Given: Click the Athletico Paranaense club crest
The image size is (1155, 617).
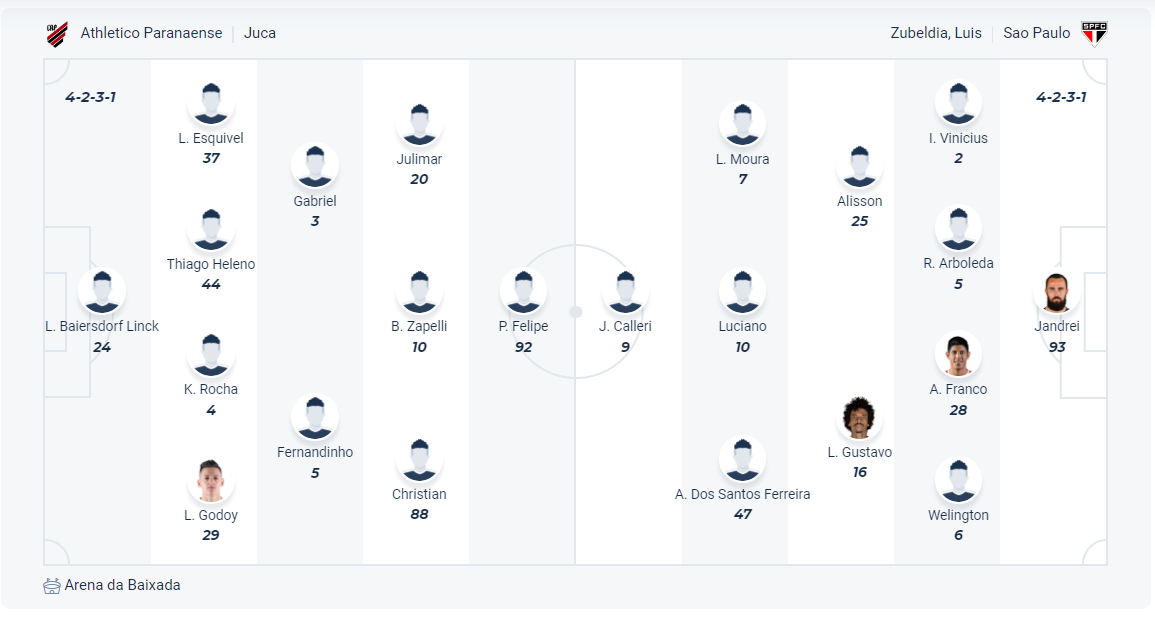Looking at the screenshot, I should pyautogui.click(x=57, y=34).
